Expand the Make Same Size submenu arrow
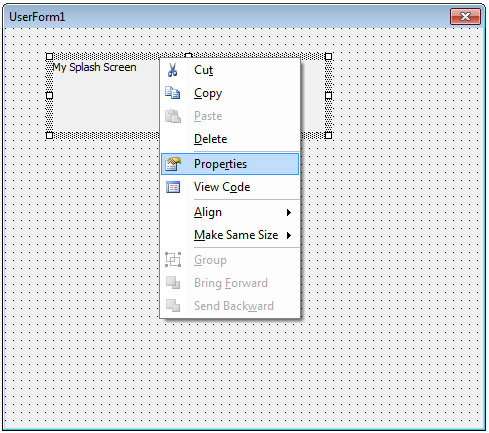489x433 pixels. tap(289, 235)
